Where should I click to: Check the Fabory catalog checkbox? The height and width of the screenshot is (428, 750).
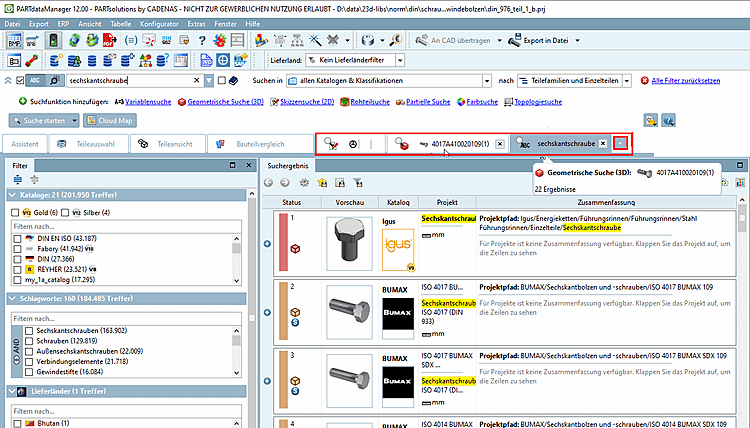18,249
